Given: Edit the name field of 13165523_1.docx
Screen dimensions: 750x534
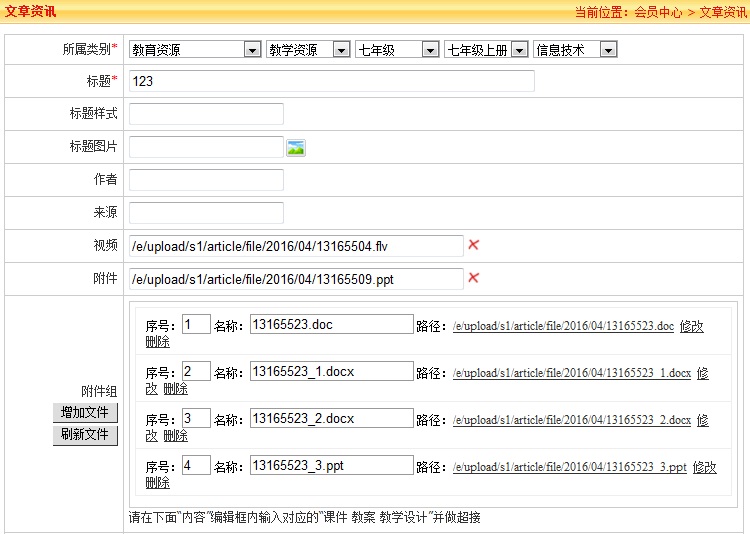Looking at the screenshot, I should 331,372.
